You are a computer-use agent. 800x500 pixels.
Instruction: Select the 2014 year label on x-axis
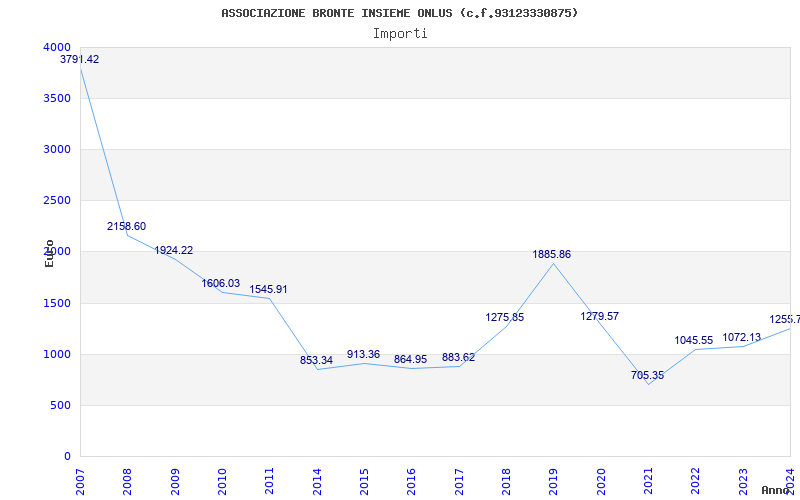click(316, 478)
